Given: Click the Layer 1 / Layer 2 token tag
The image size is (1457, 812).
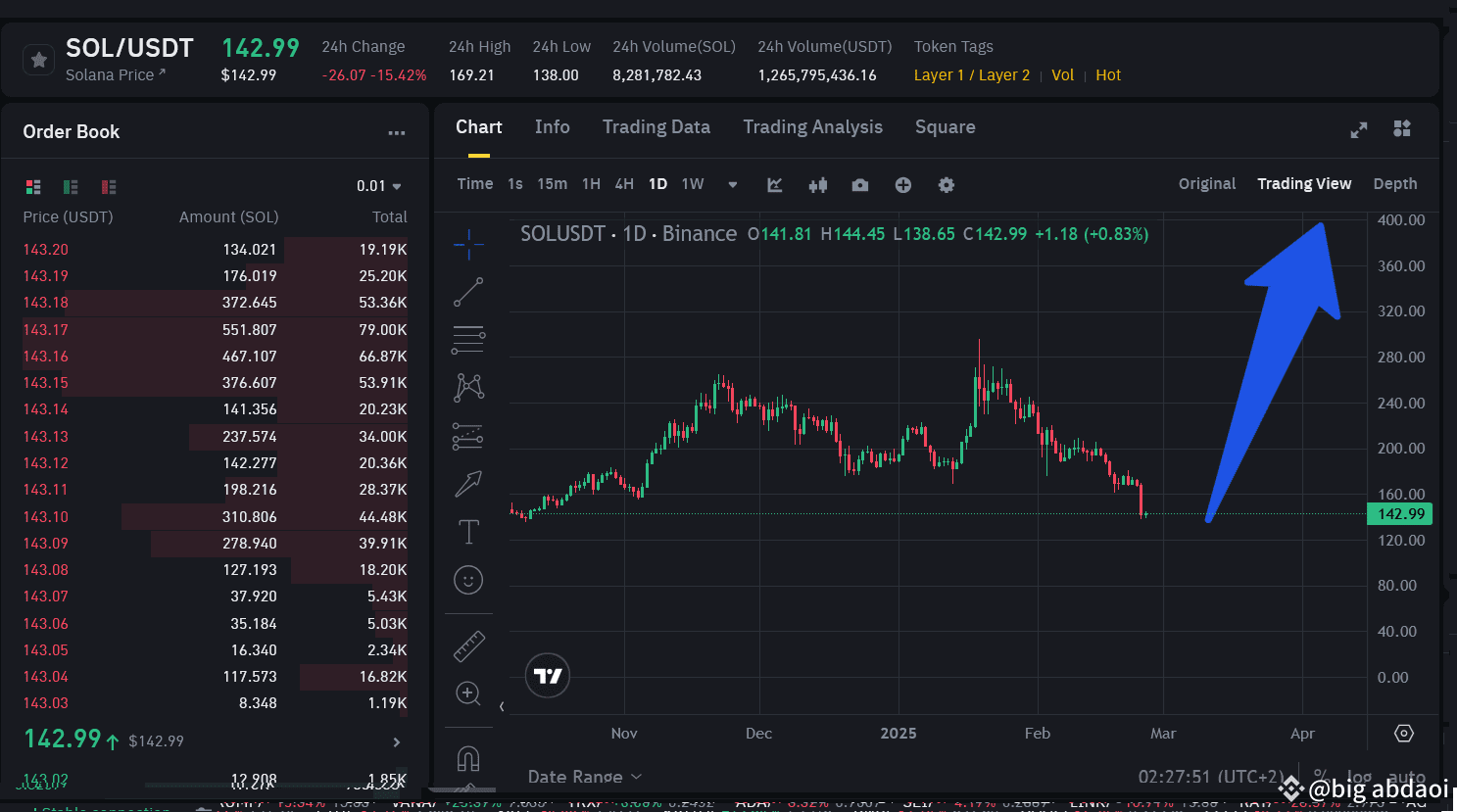Looking at the screenshot, I should (x=971, y=75).
